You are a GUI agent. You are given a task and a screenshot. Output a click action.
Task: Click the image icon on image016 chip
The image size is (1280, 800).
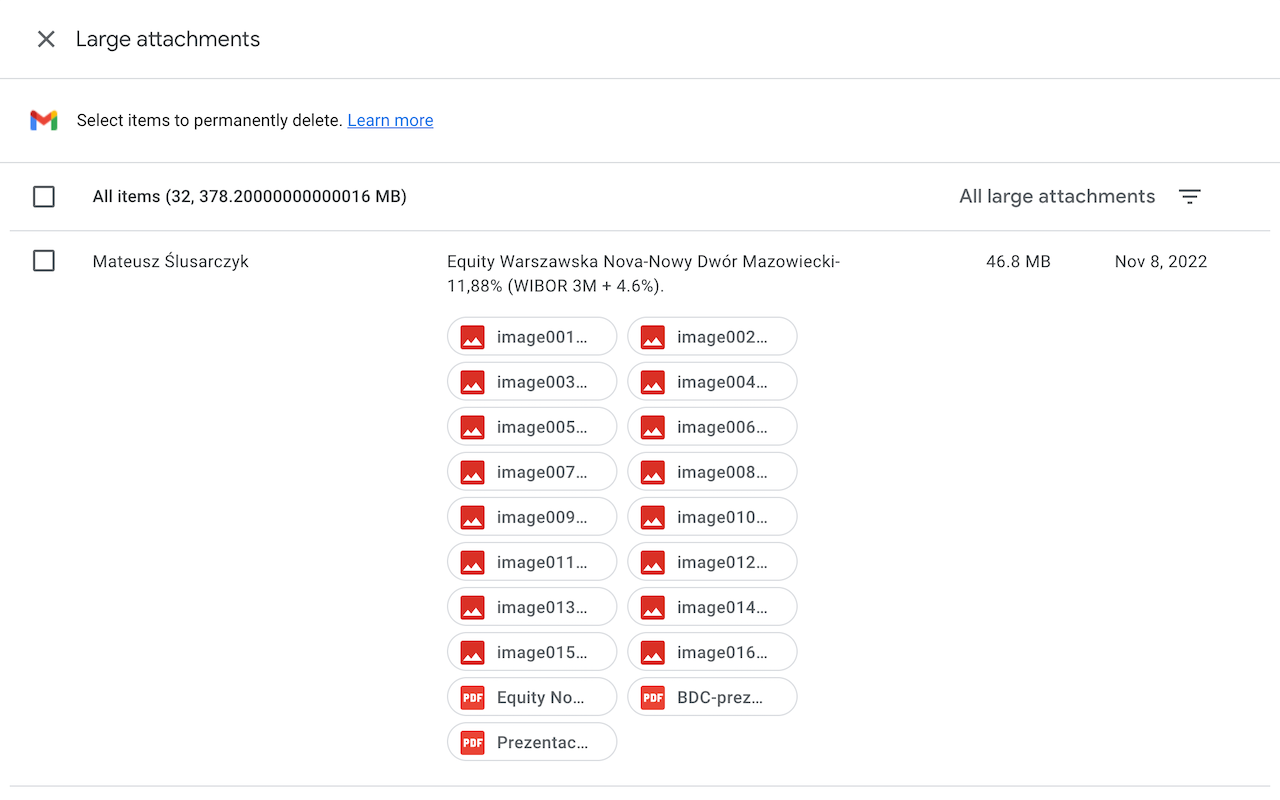coord(652,652)
